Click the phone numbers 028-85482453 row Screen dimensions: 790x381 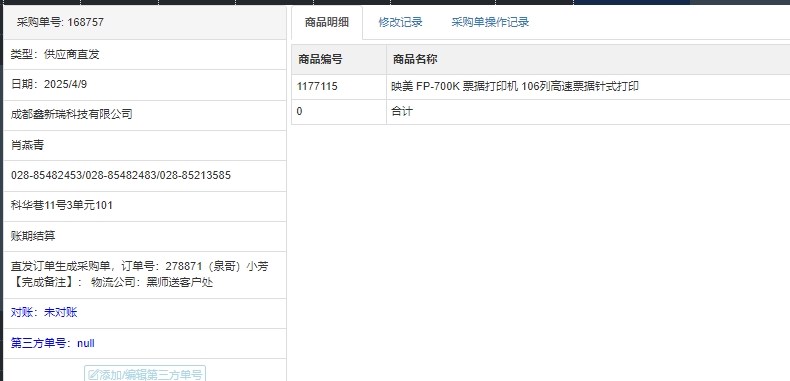click(145, 175)
